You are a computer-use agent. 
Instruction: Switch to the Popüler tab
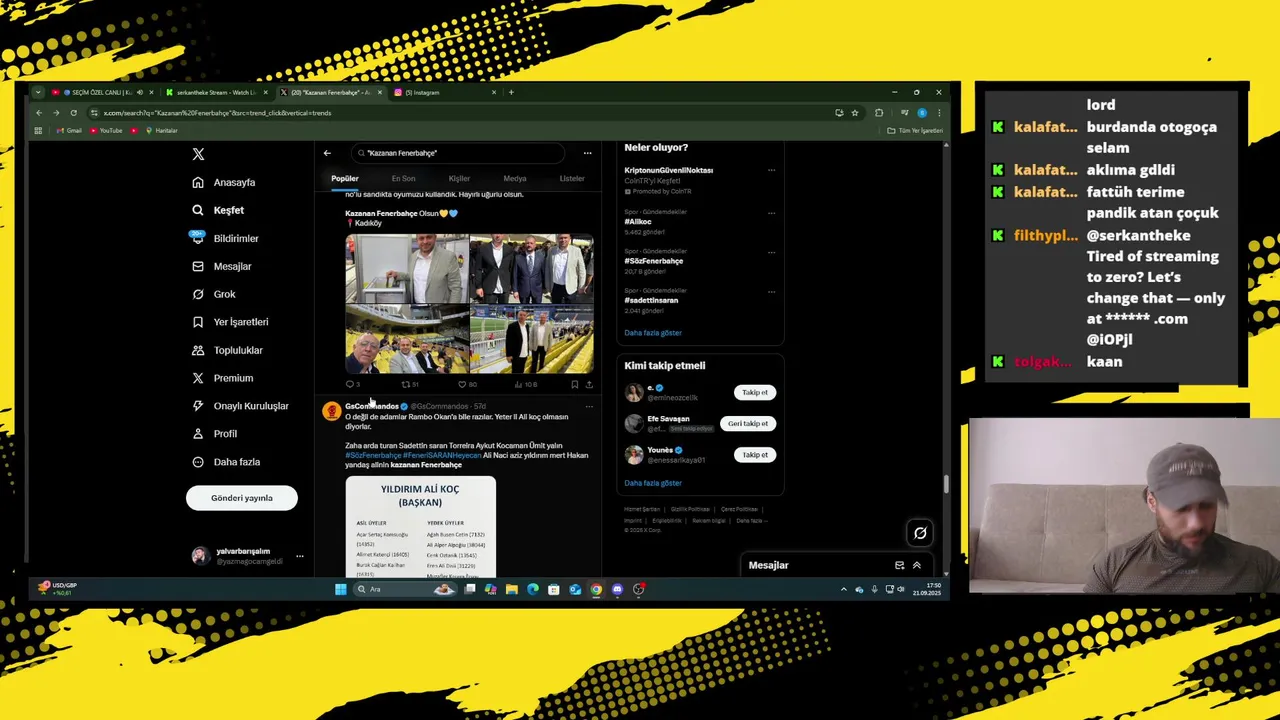coord(345,178)
